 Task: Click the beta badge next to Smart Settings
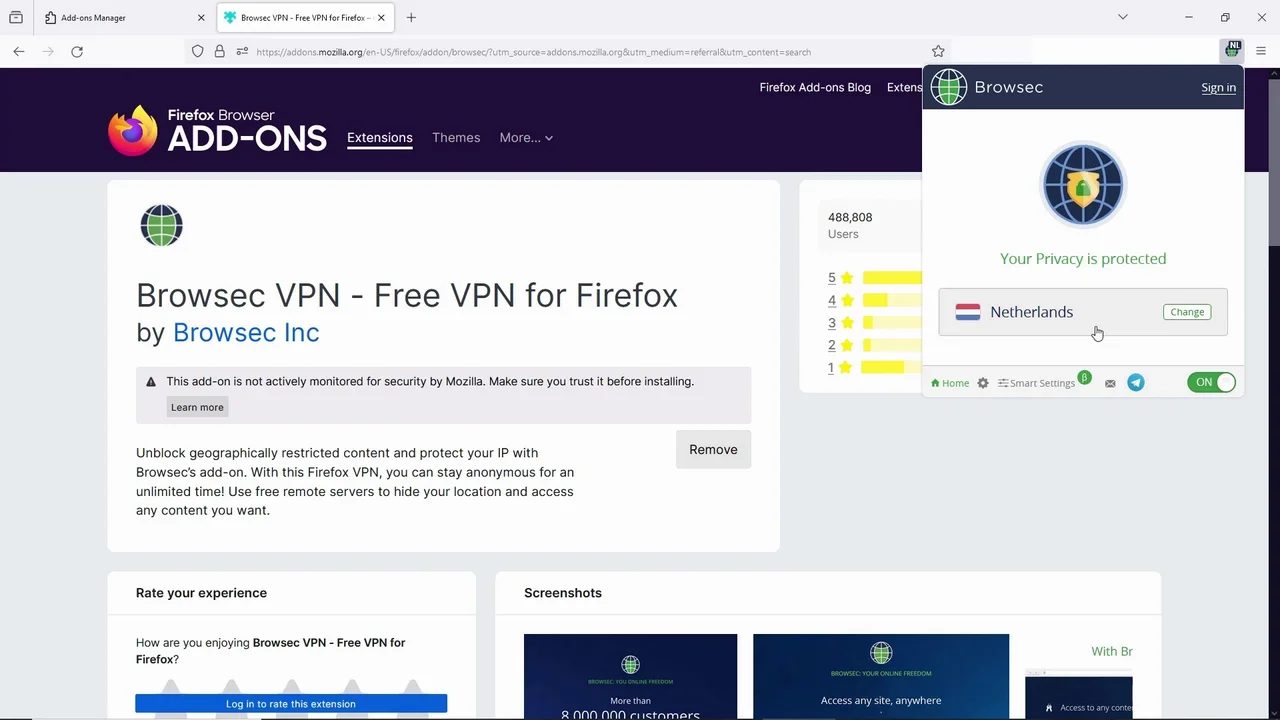coord(1084,378)
